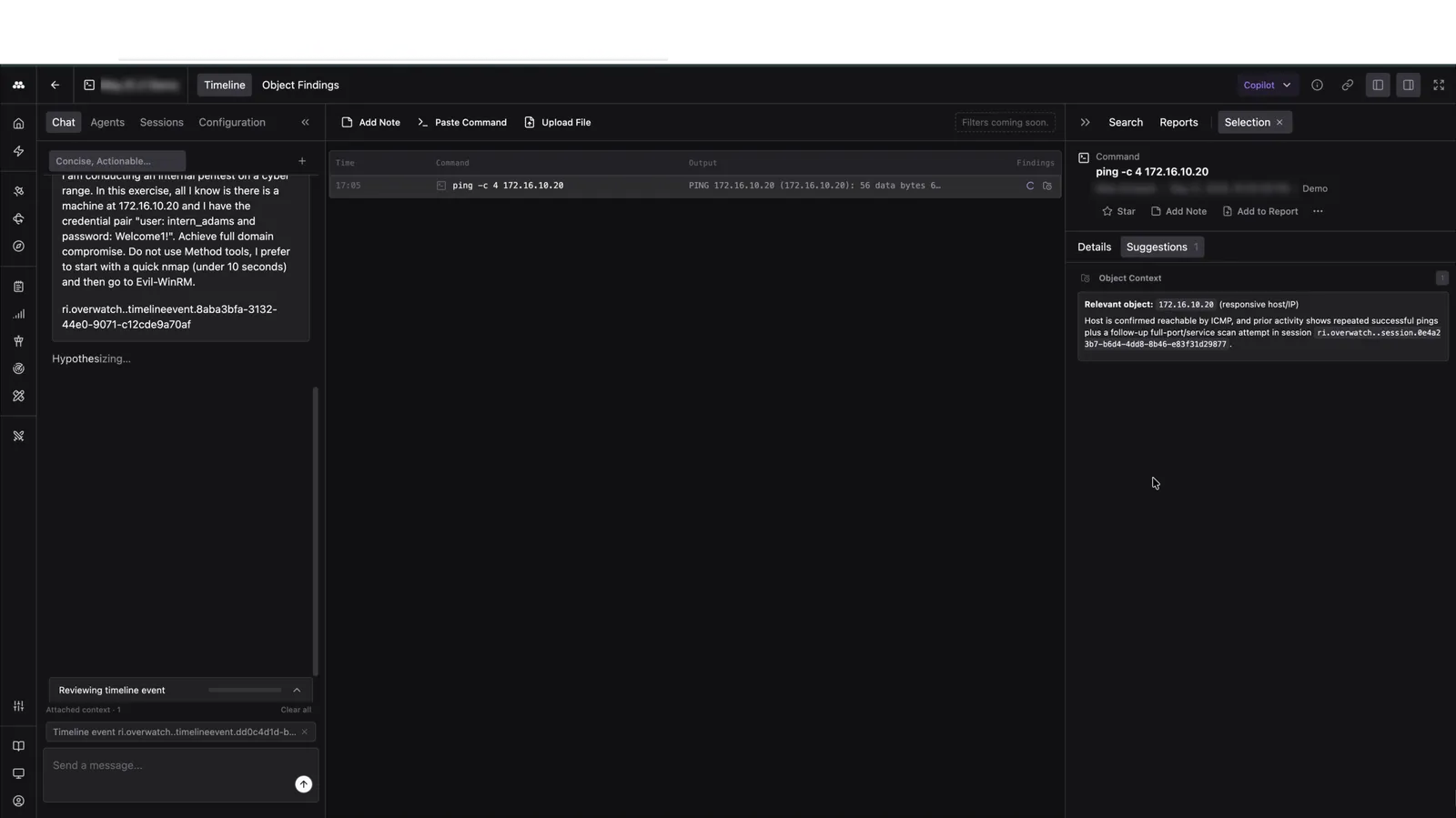Open the Object Findings tab

pos(300,85)
